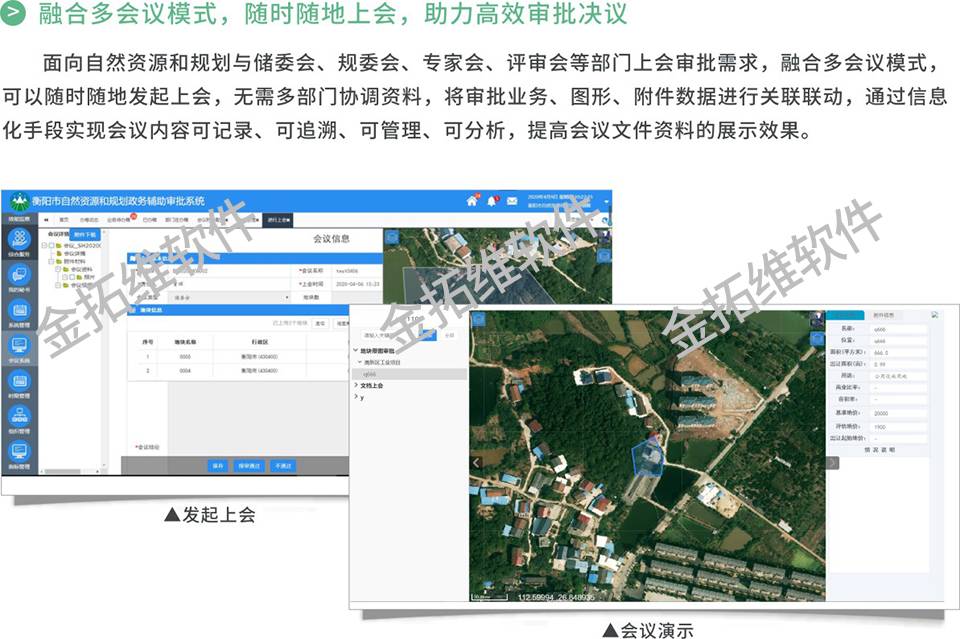This screenshot has height=639, width=960.
Task: Open the tab with the red badge
Action: (x=119, y=219)
